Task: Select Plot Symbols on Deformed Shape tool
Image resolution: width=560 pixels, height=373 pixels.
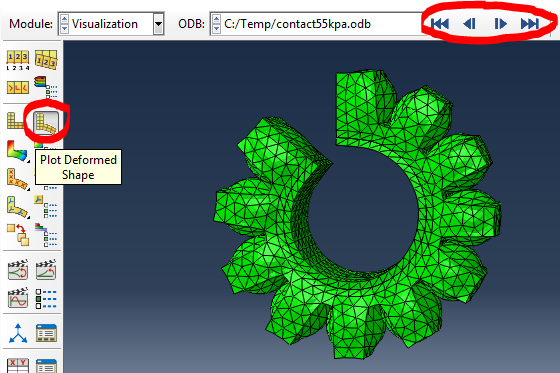Action: pyautogui.click(x=18, y=179)
